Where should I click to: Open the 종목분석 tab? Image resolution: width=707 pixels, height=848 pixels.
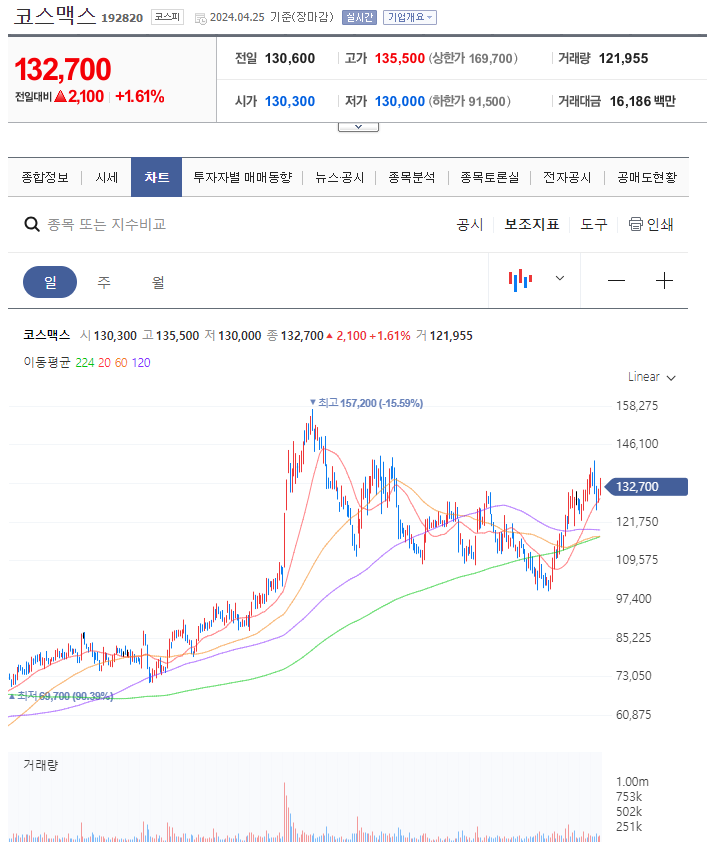tap(412, 177)
